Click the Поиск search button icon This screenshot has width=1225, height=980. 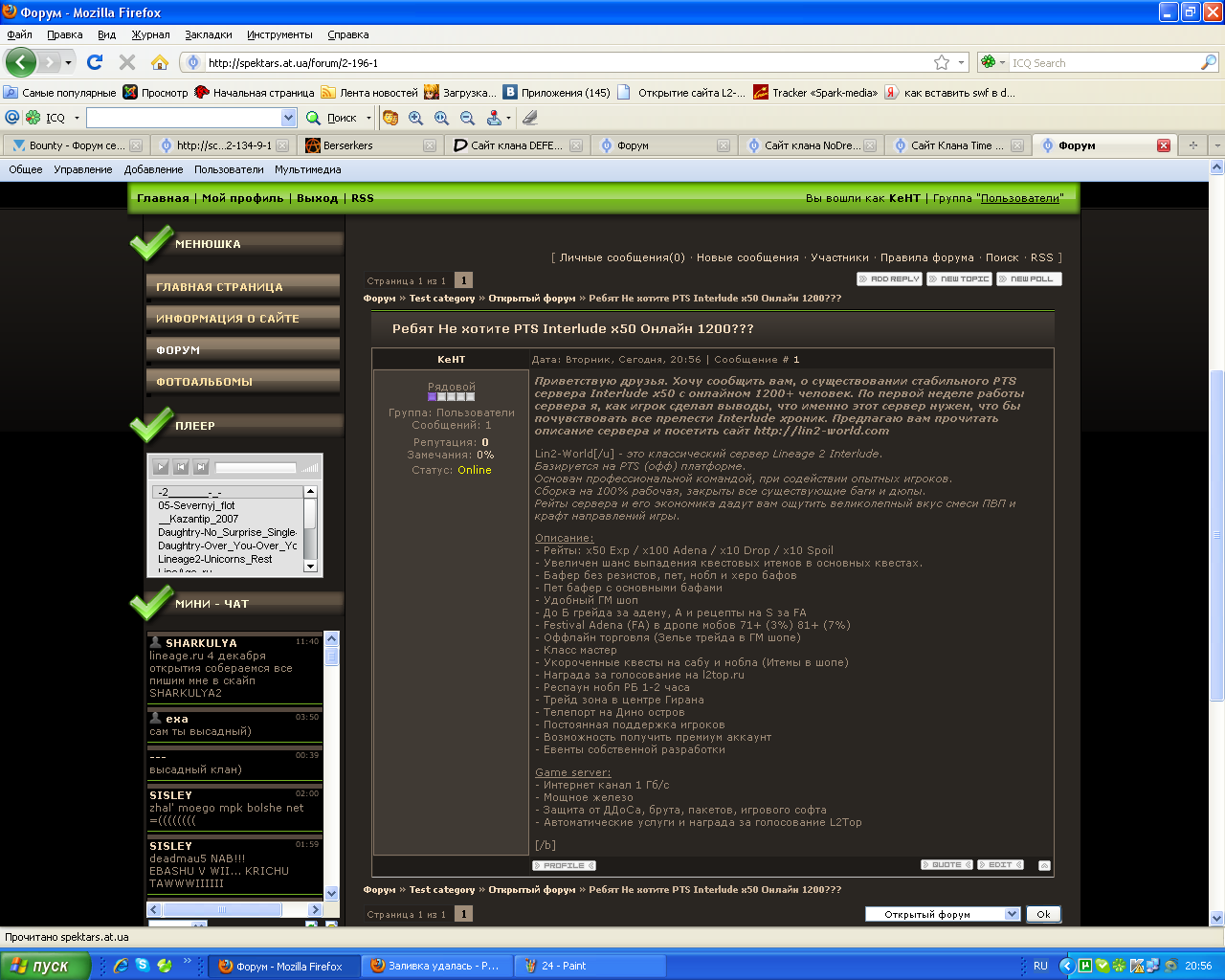click(x=313, y=118)
